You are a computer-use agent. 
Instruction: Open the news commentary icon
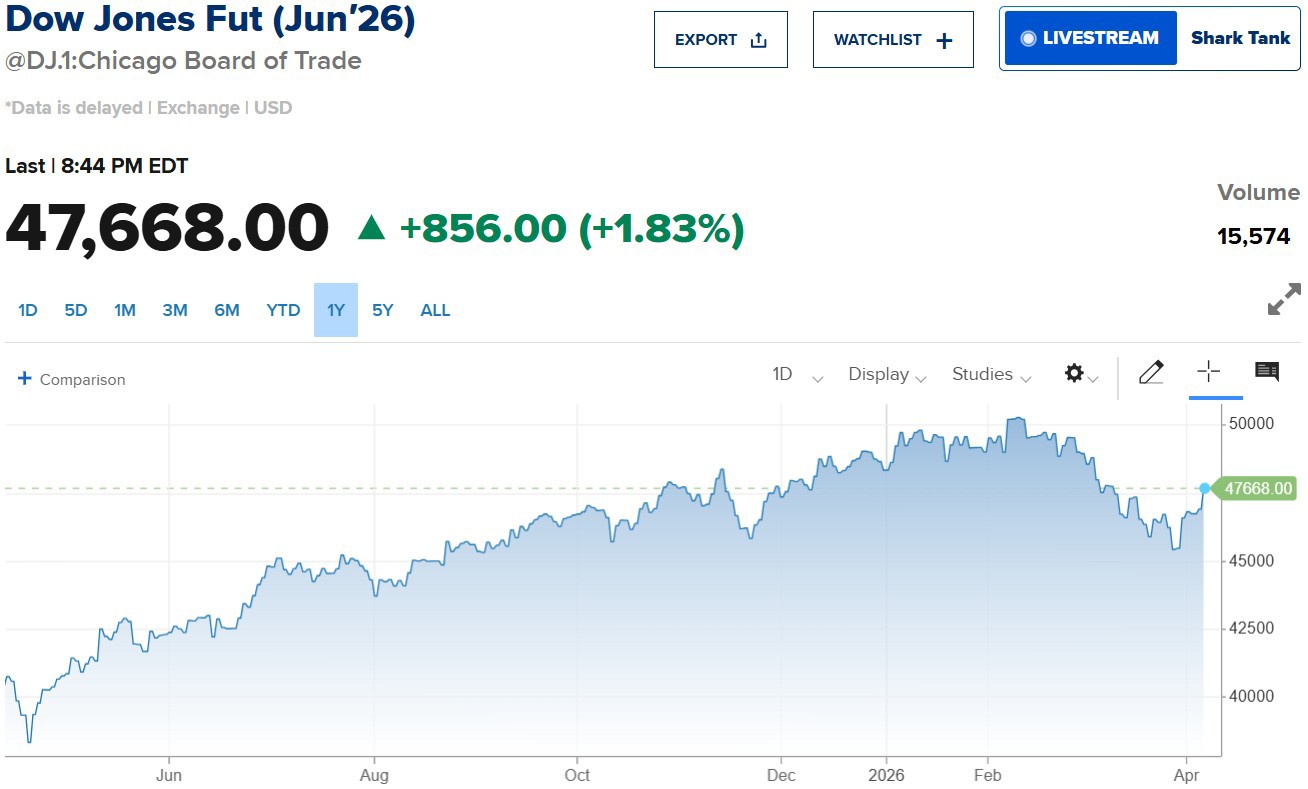coord(1266,371)
